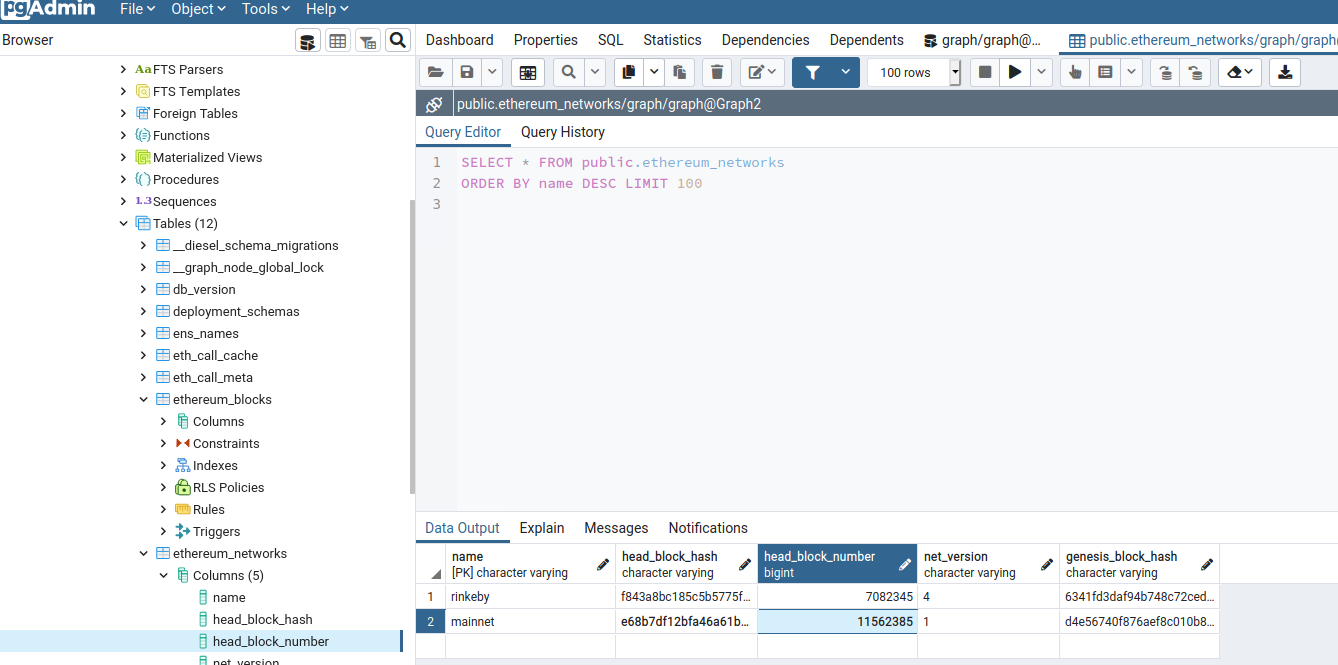Click the head_block_number column header
Image resolution: width=1338 pixels, height=665 pixels.
837,564
